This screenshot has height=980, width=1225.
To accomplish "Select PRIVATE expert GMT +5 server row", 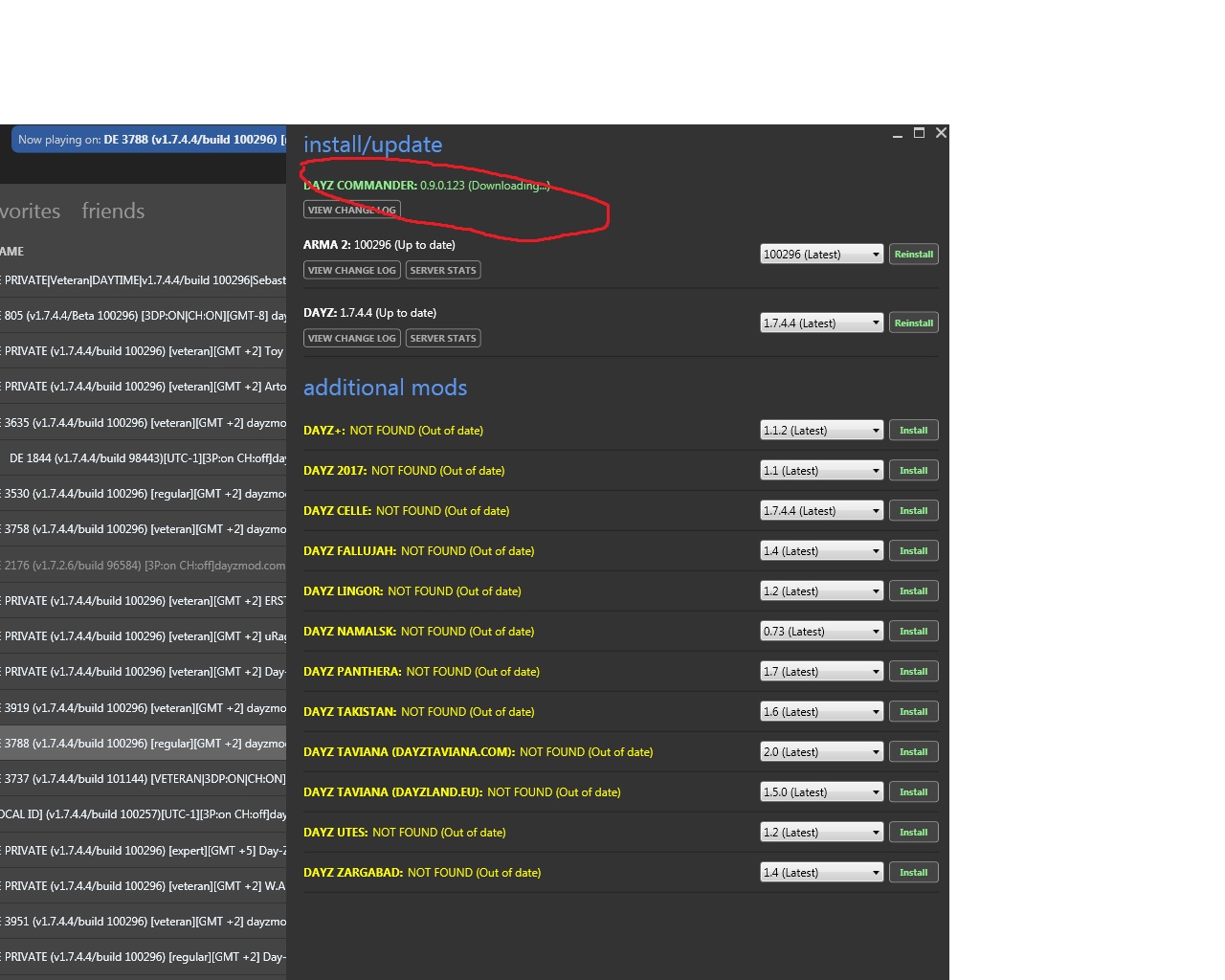I will point(143,851).
